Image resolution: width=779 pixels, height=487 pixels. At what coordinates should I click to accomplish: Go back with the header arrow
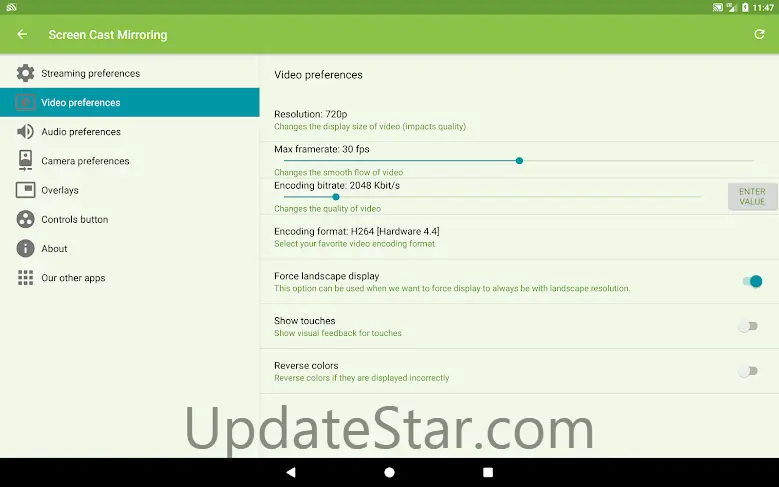pyautogui.click(x=22, y=34)
